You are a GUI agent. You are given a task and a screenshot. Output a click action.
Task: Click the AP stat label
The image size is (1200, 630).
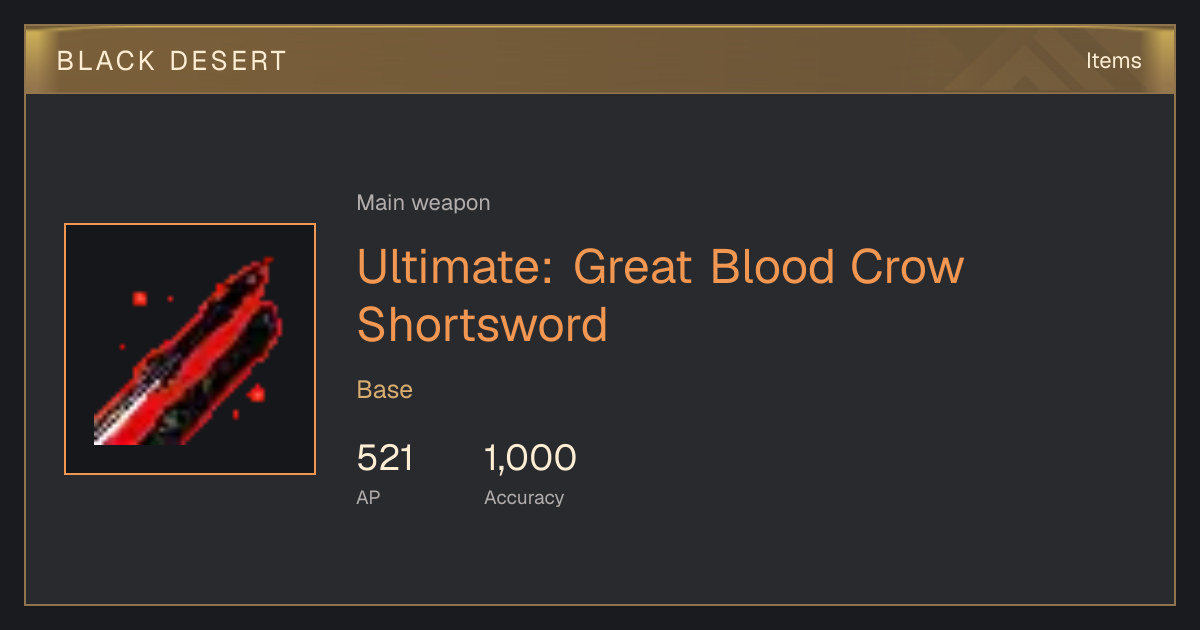pos(368,497)
